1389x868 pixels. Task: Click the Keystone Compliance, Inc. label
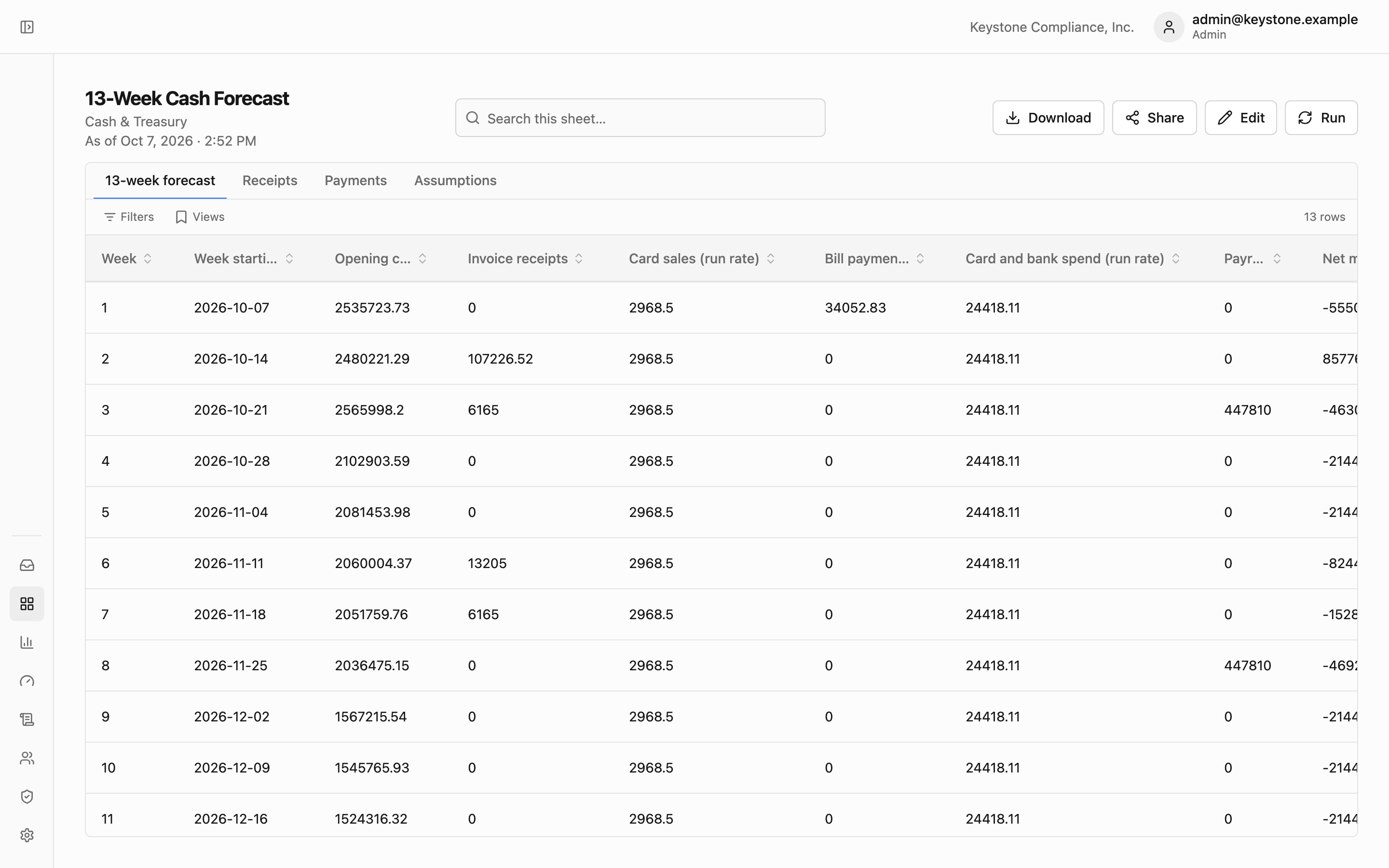pyautogui.click(x=1051, y=27)
